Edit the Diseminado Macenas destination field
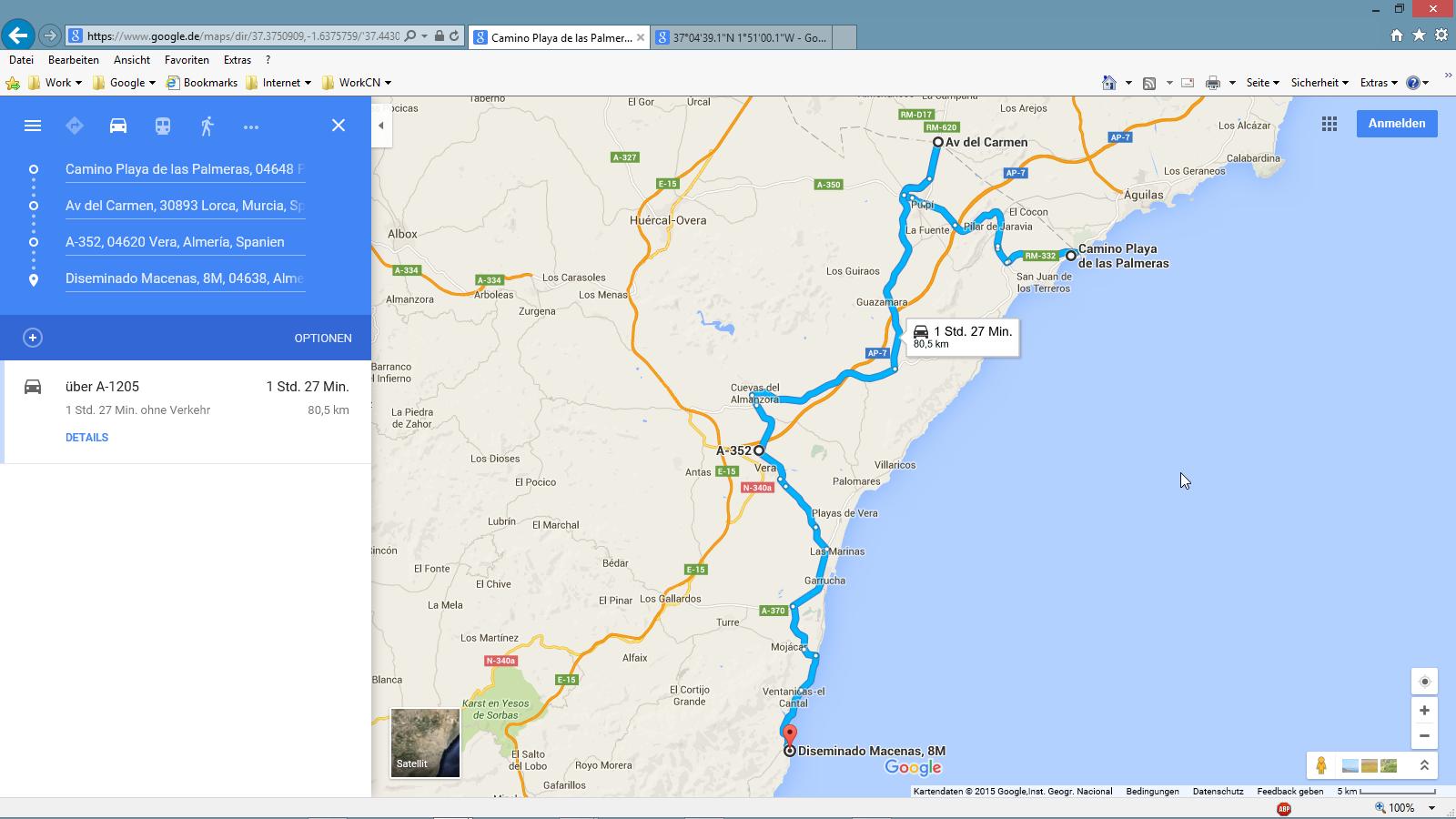Image resolution: width=1456 pixels, height=819 pixels. coord(185,278)
